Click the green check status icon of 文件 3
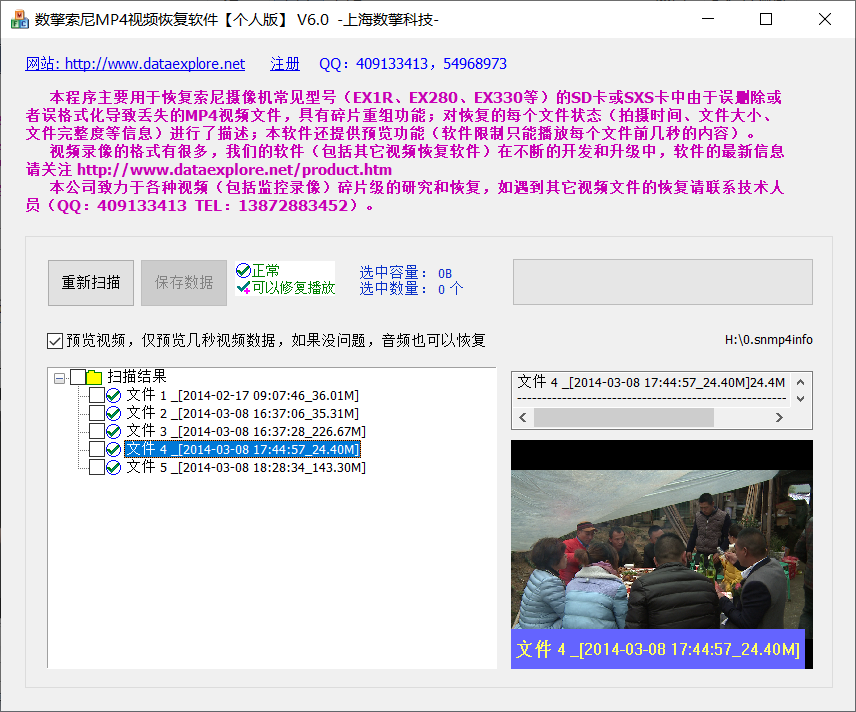 [114, 431]
